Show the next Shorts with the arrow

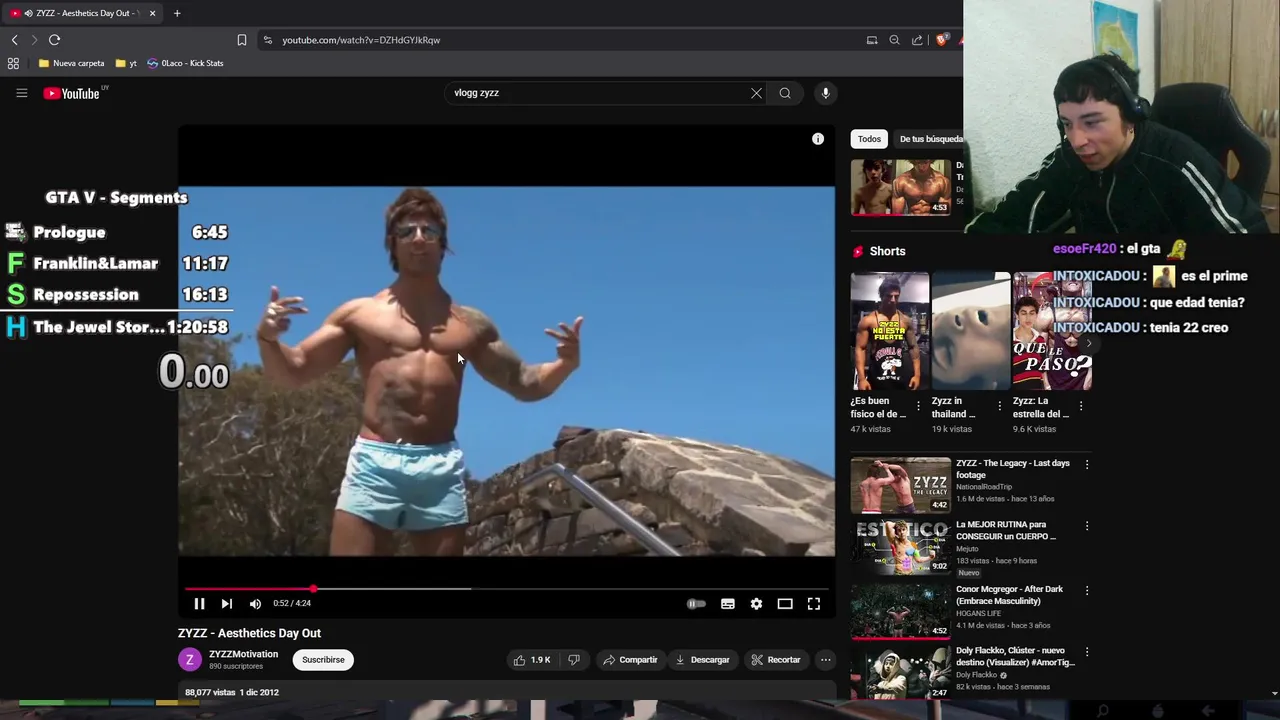1088,343
